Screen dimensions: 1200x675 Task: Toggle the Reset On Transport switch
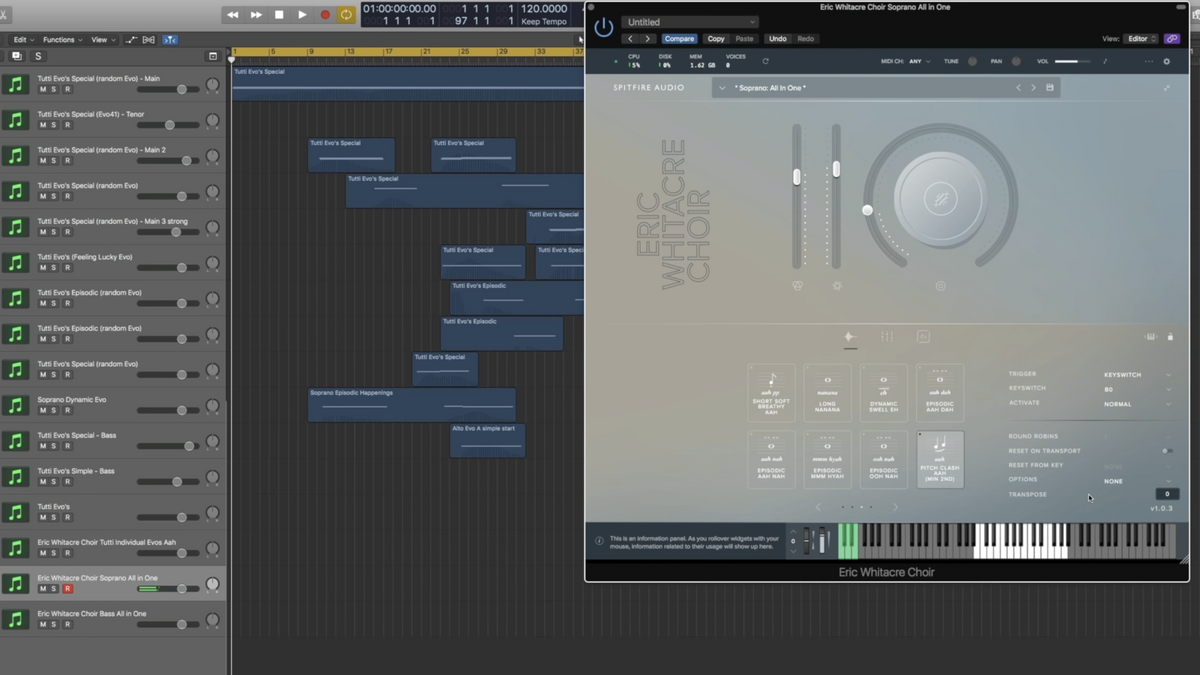point(1166,451)
